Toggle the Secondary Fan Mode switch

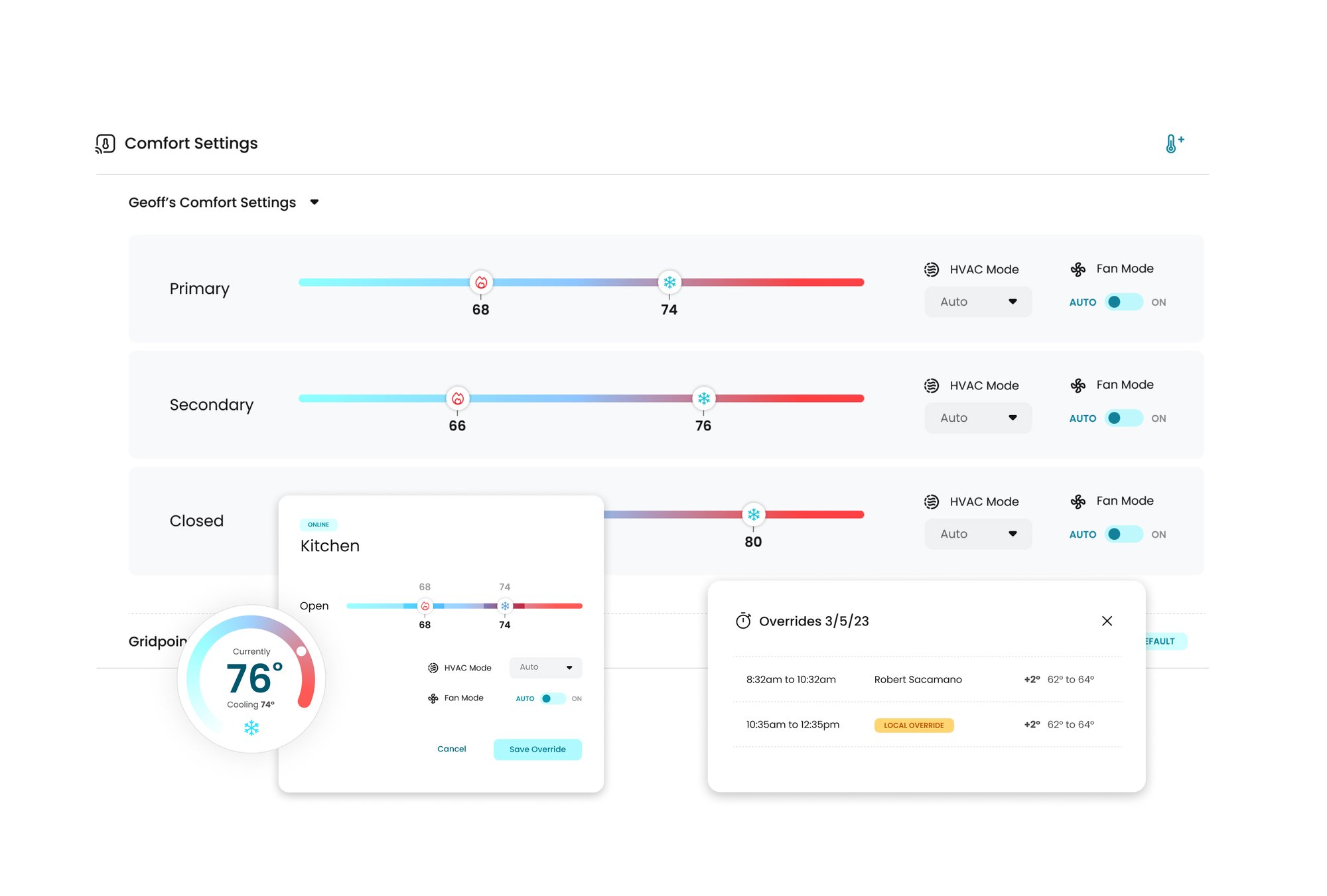pyautogui.click(x=1124, y=418)
